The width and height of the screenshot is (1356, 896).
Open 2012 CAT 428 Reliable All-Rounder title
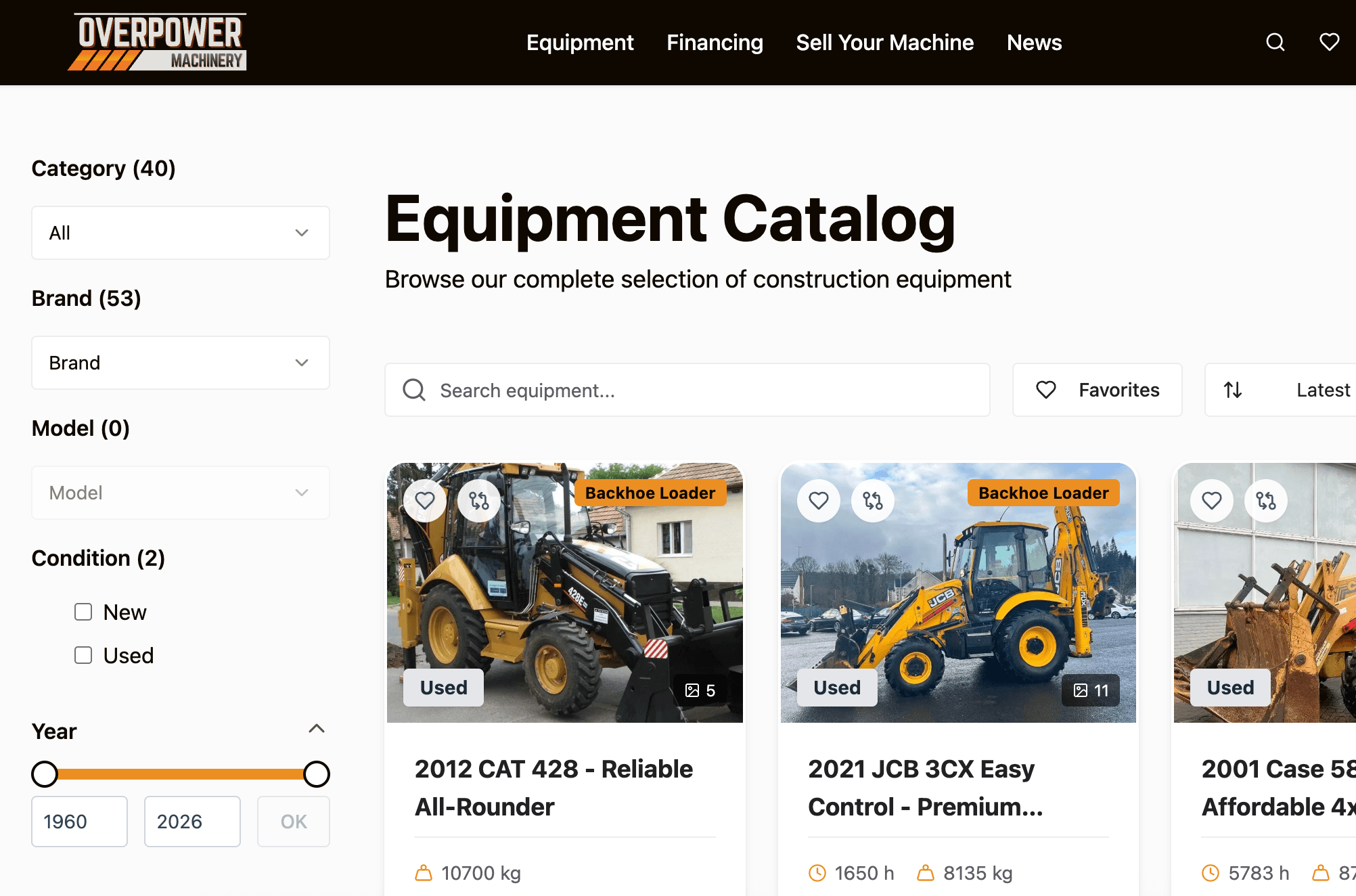[553, 788]
